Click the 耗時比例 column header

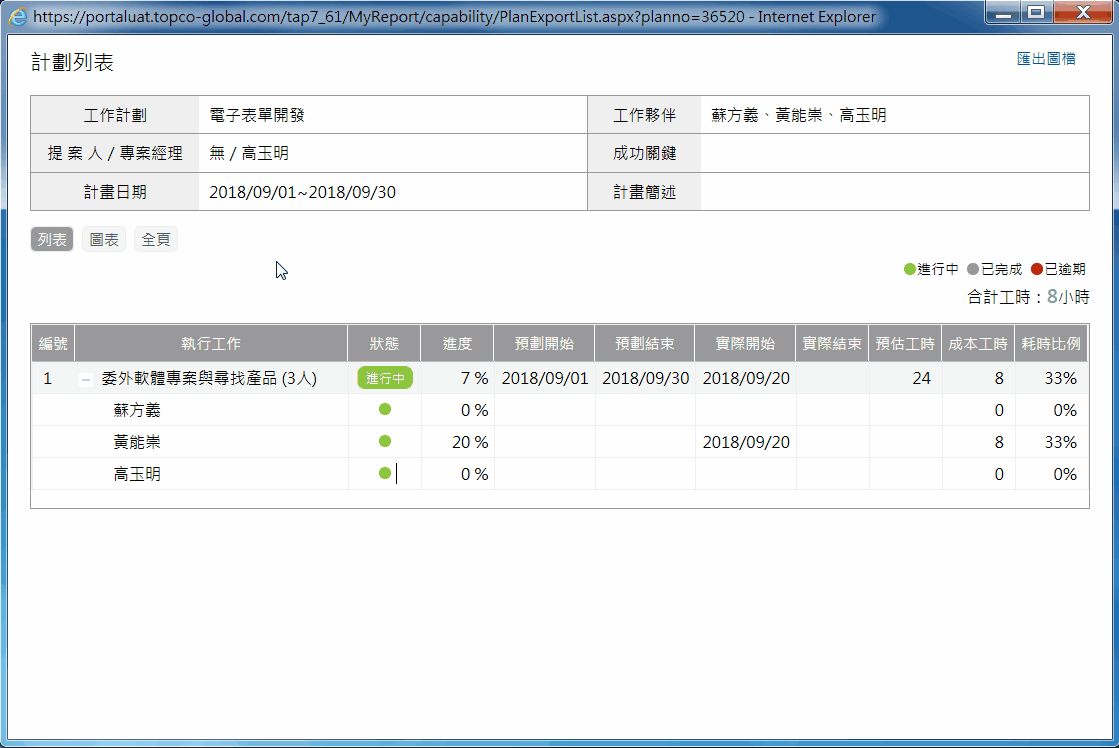click(1050, 343)
